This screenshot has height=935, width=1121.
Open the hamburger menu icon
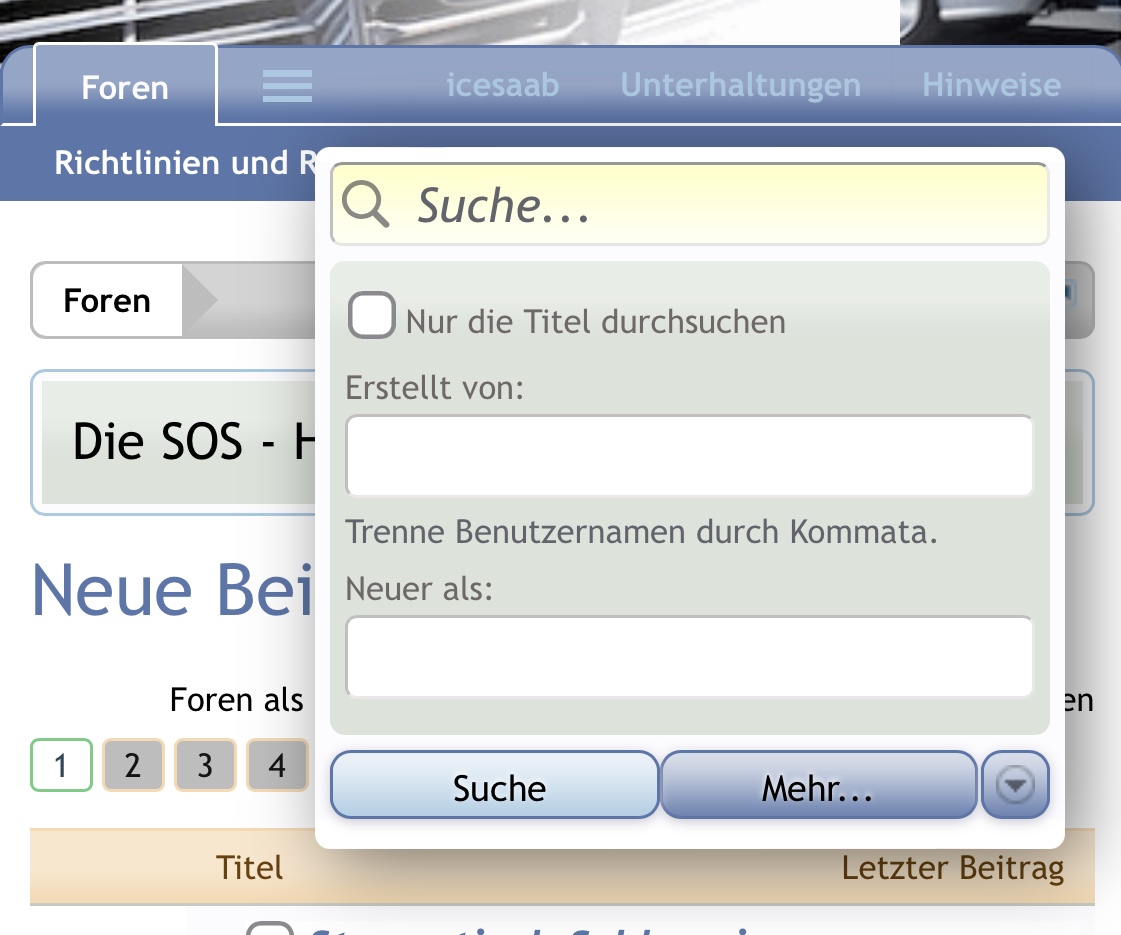(x=287, y=86)
